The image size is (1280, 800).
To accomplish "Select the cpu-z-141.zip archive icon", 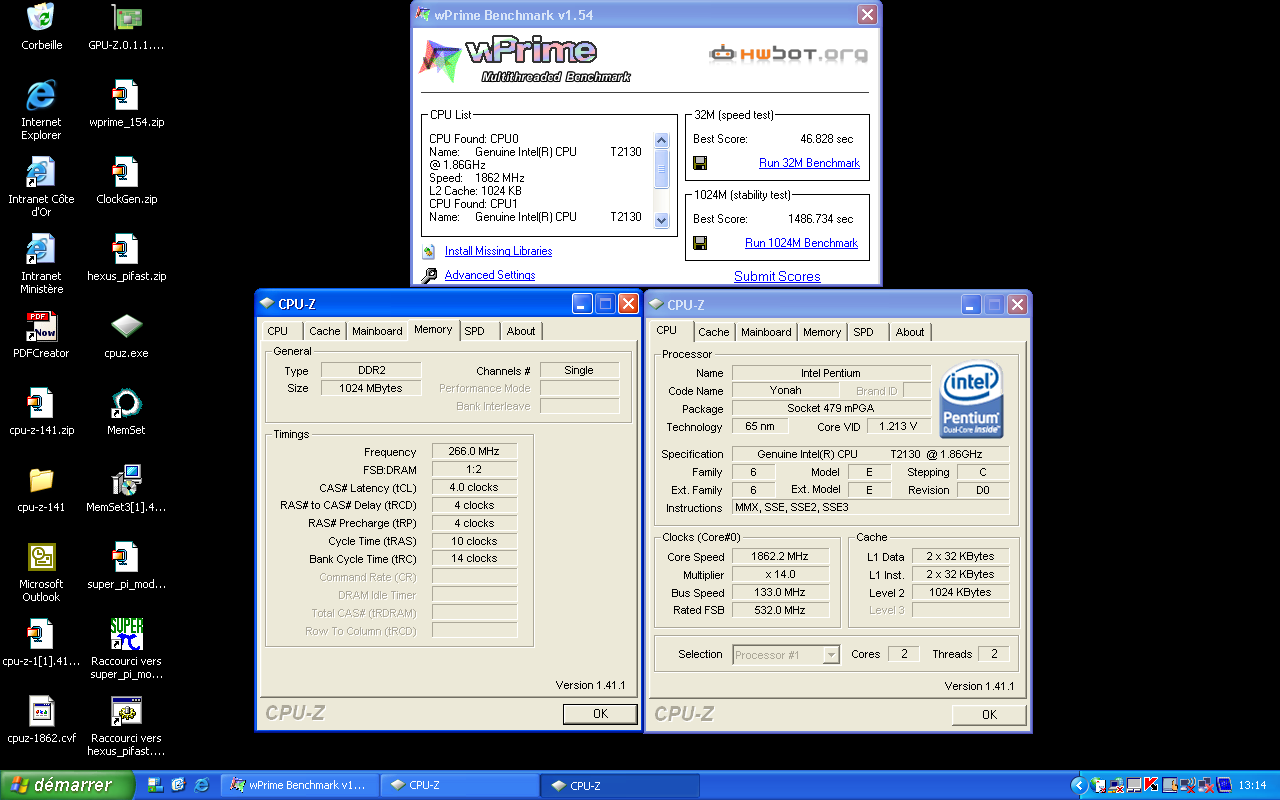I will tap(41, 403).
